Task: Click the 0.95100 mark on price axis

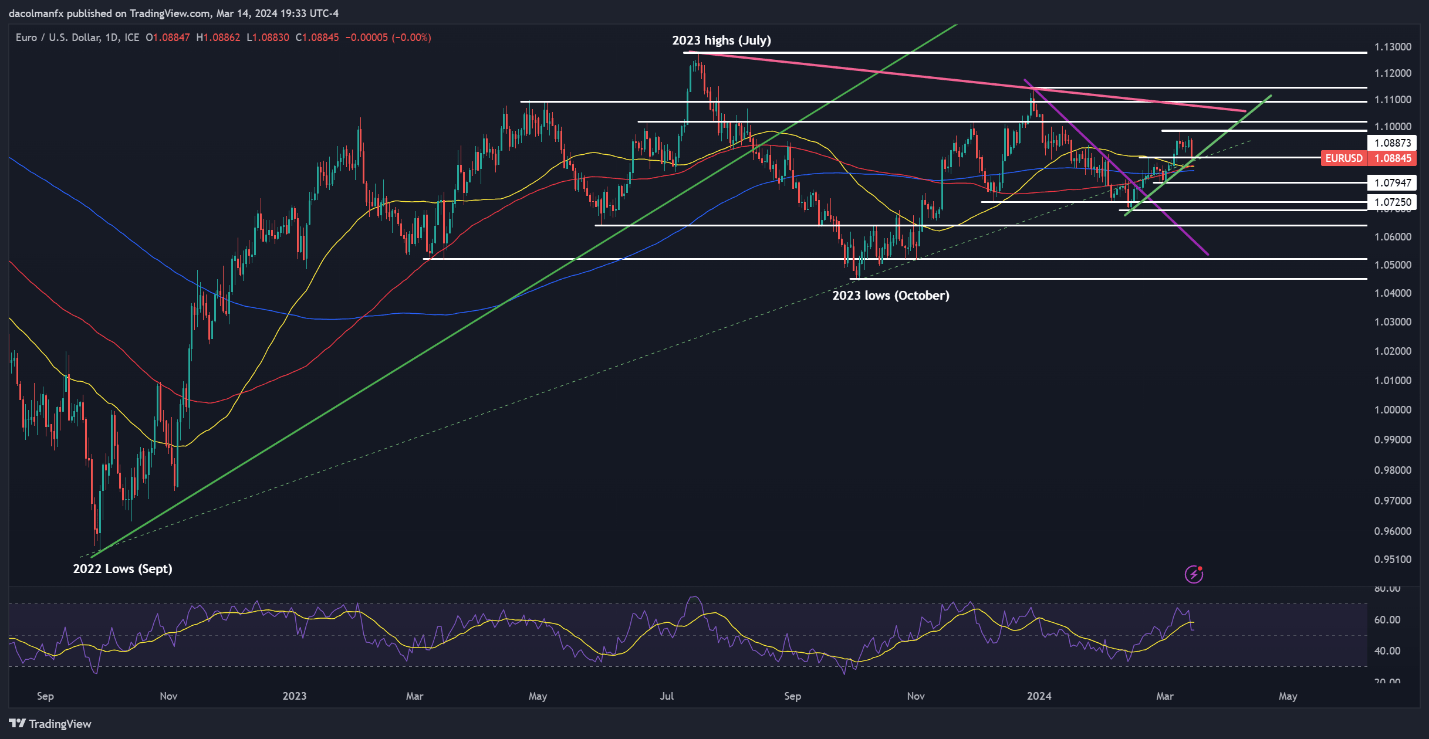Action: (x=1391, y=560)
